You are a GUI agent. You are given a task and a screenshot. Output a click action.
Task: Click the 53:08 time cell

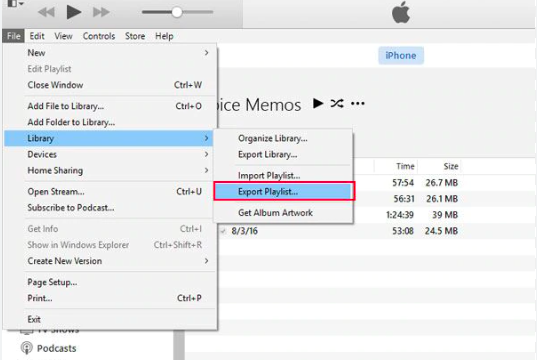(403, 231)
